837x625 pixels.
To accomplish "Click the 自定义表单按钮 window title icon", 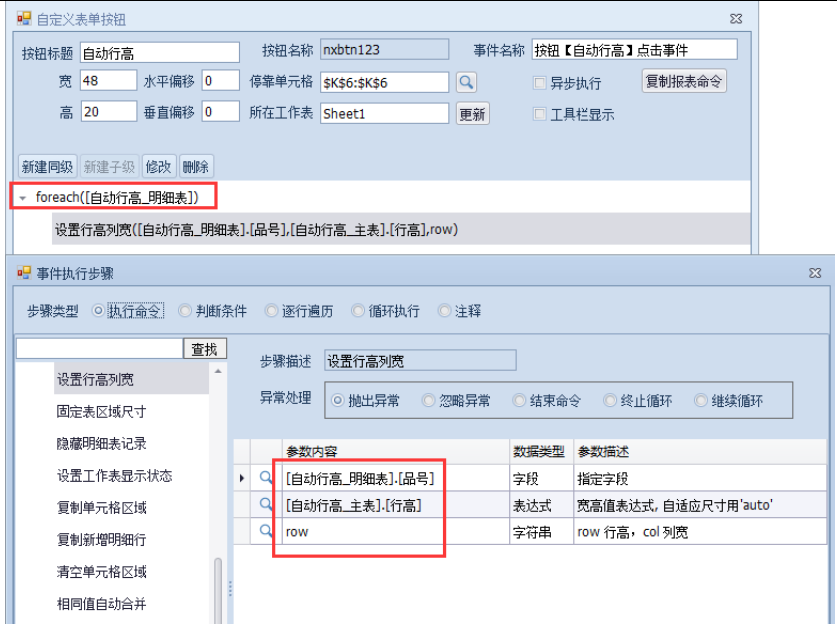I will tap(23, 19).
